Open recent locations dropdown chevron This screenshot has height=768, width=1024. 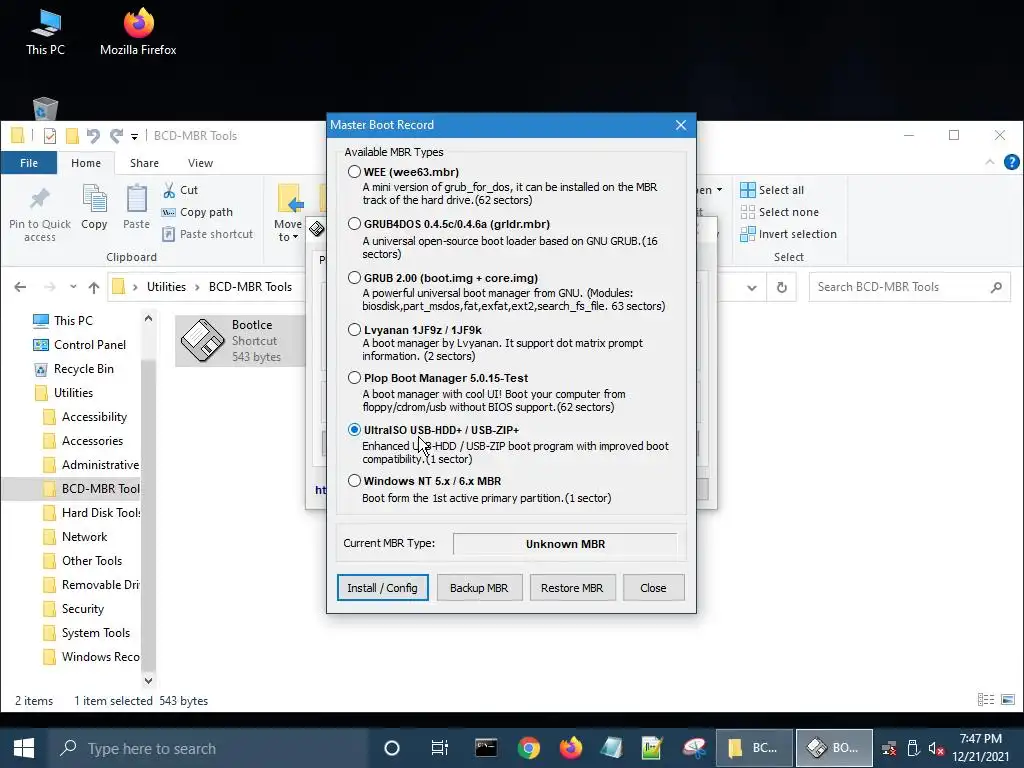[73, 287]
